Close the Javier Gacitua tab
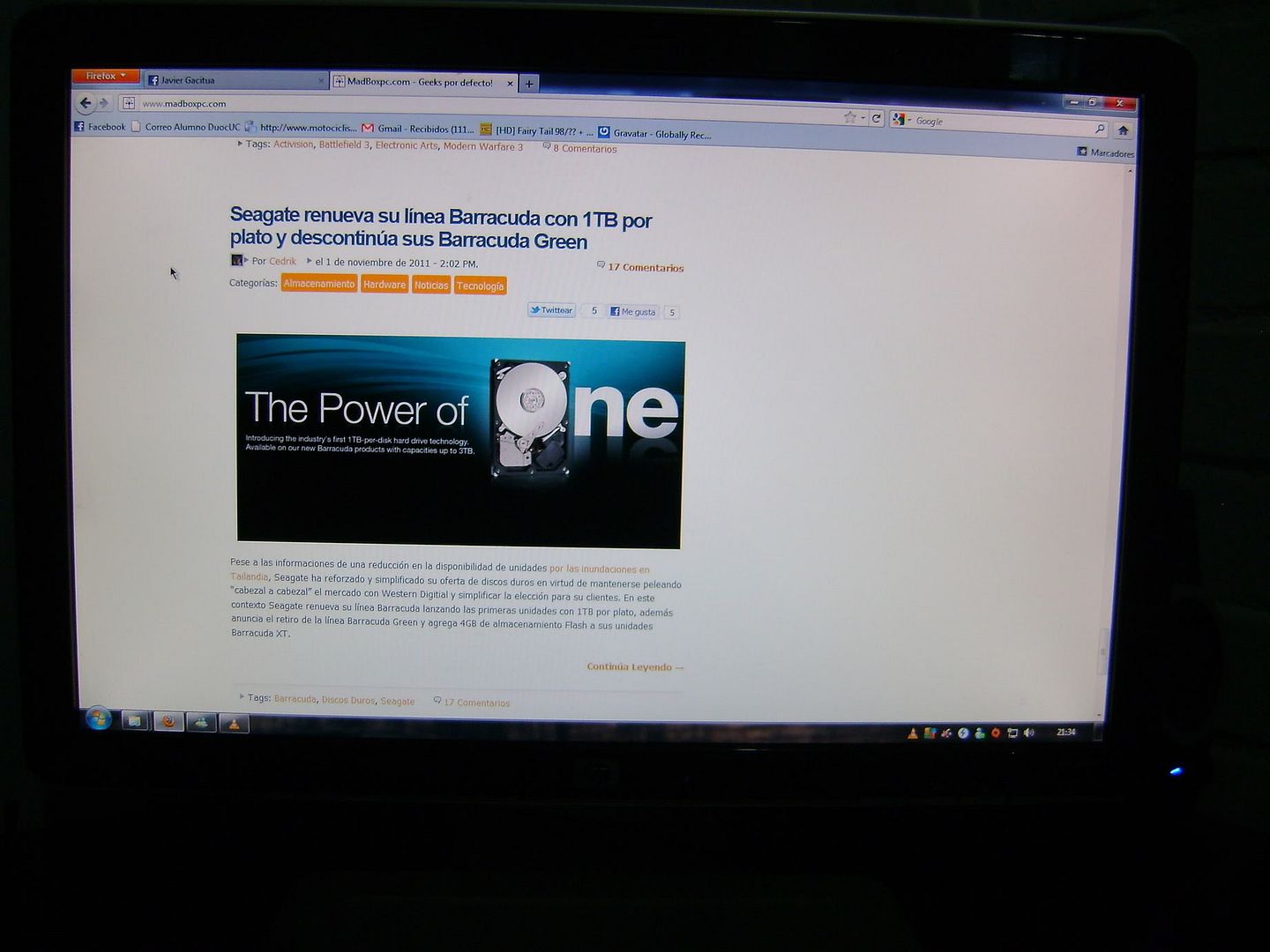 click(x=321, y=81)
